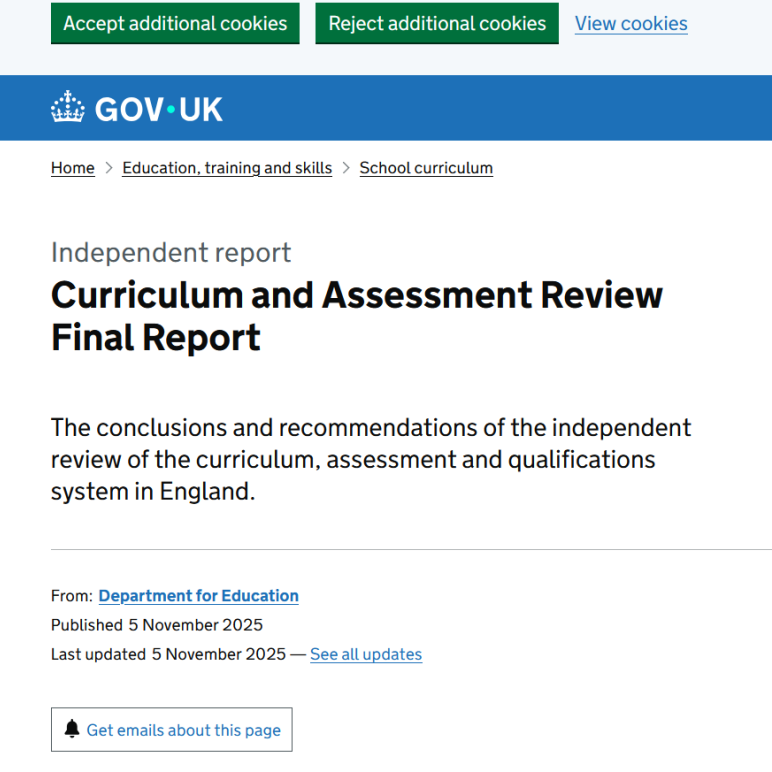Click the Published 5 November 2025 text
The image size is (772, 772).
tap(157, 625)
